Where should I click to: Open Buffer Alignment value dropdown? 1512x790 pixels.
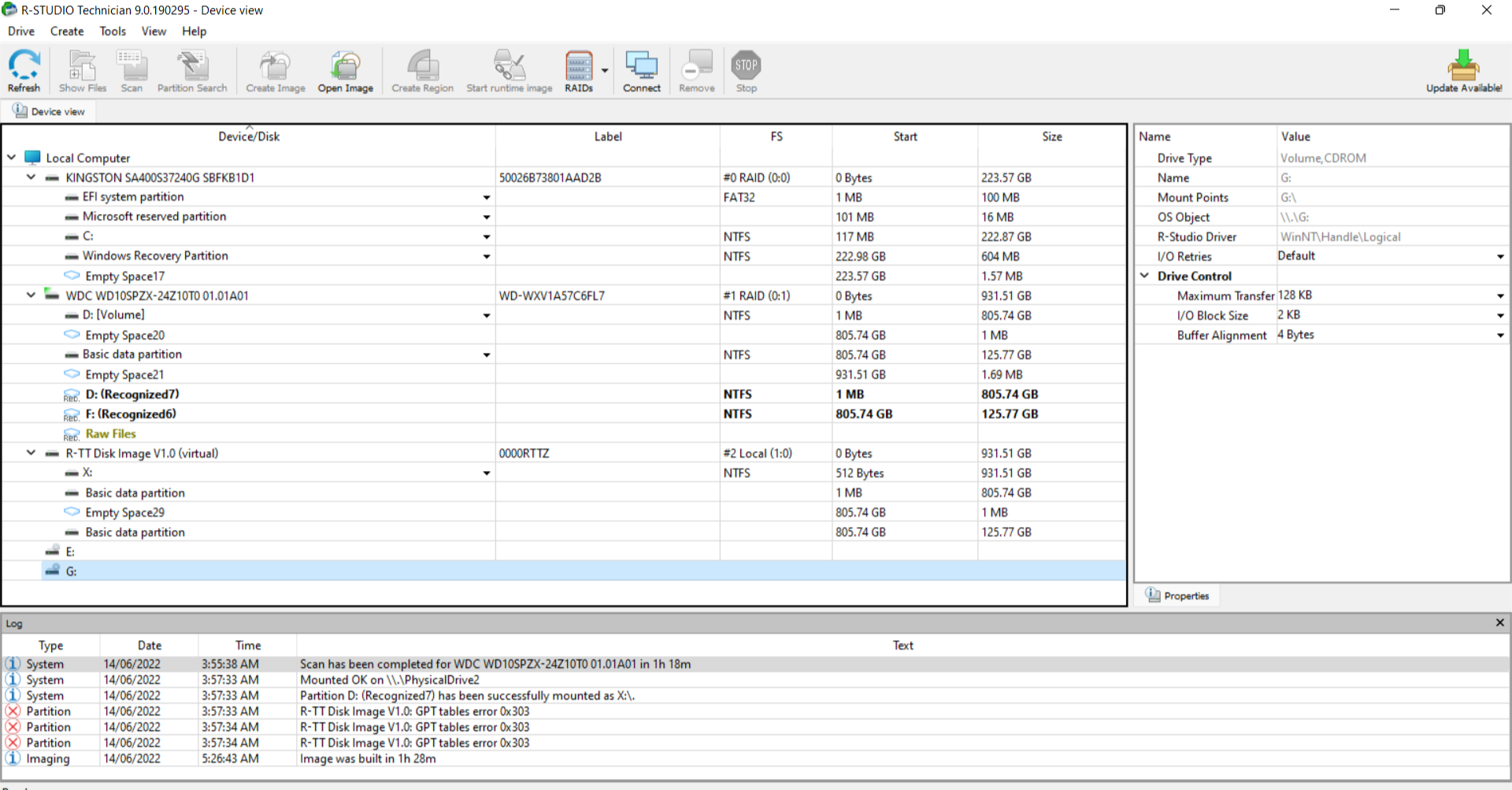(x=1500, y=336)
